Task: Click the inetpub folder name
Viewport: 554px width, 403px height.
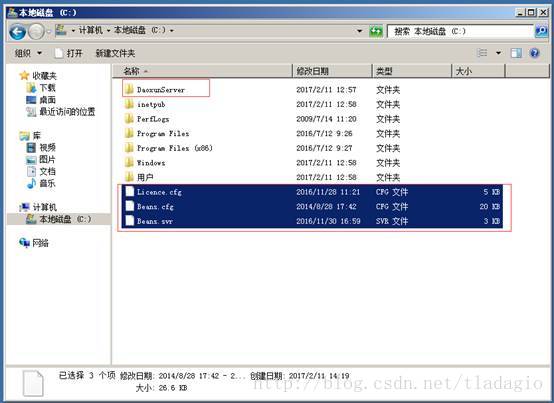Action: pyautogui.click(x=151, y=105)
